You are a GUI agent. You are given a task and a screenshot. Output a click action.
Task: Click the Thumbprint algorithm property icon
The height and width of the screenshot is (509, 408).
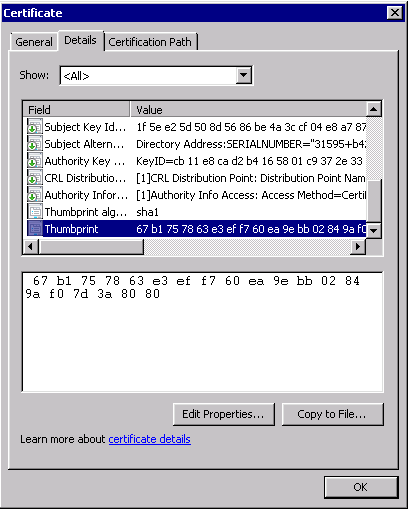pos(35,212)
